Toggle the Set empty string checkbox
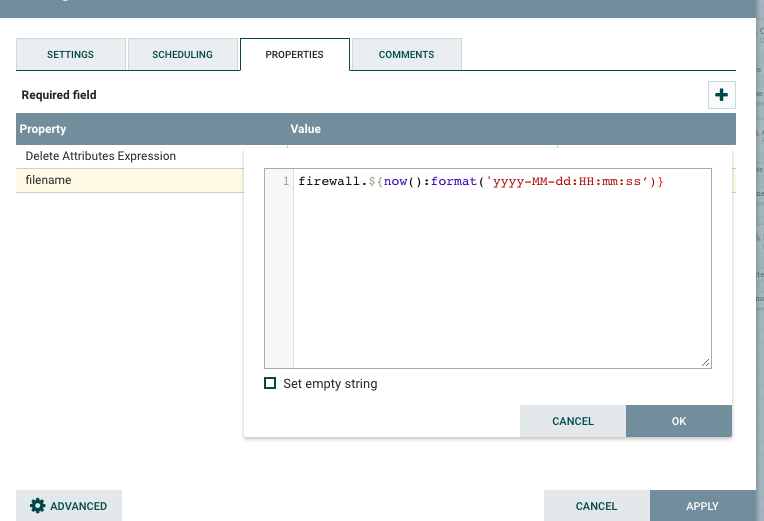The image size is (764, 521). click(270, 383)
